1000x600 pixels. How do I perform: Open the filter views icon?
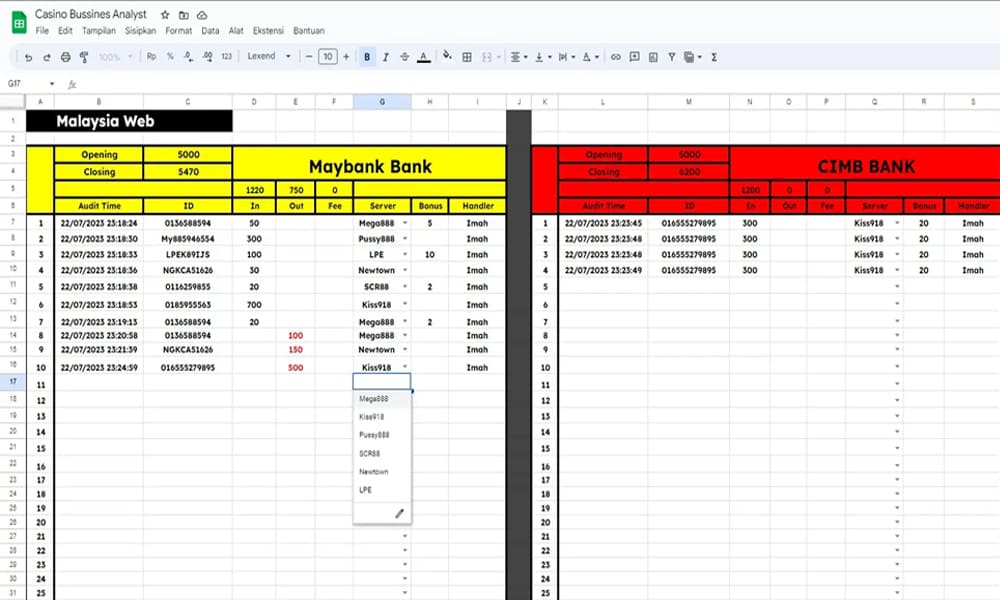pyautogui.click(x=692, y=57)
